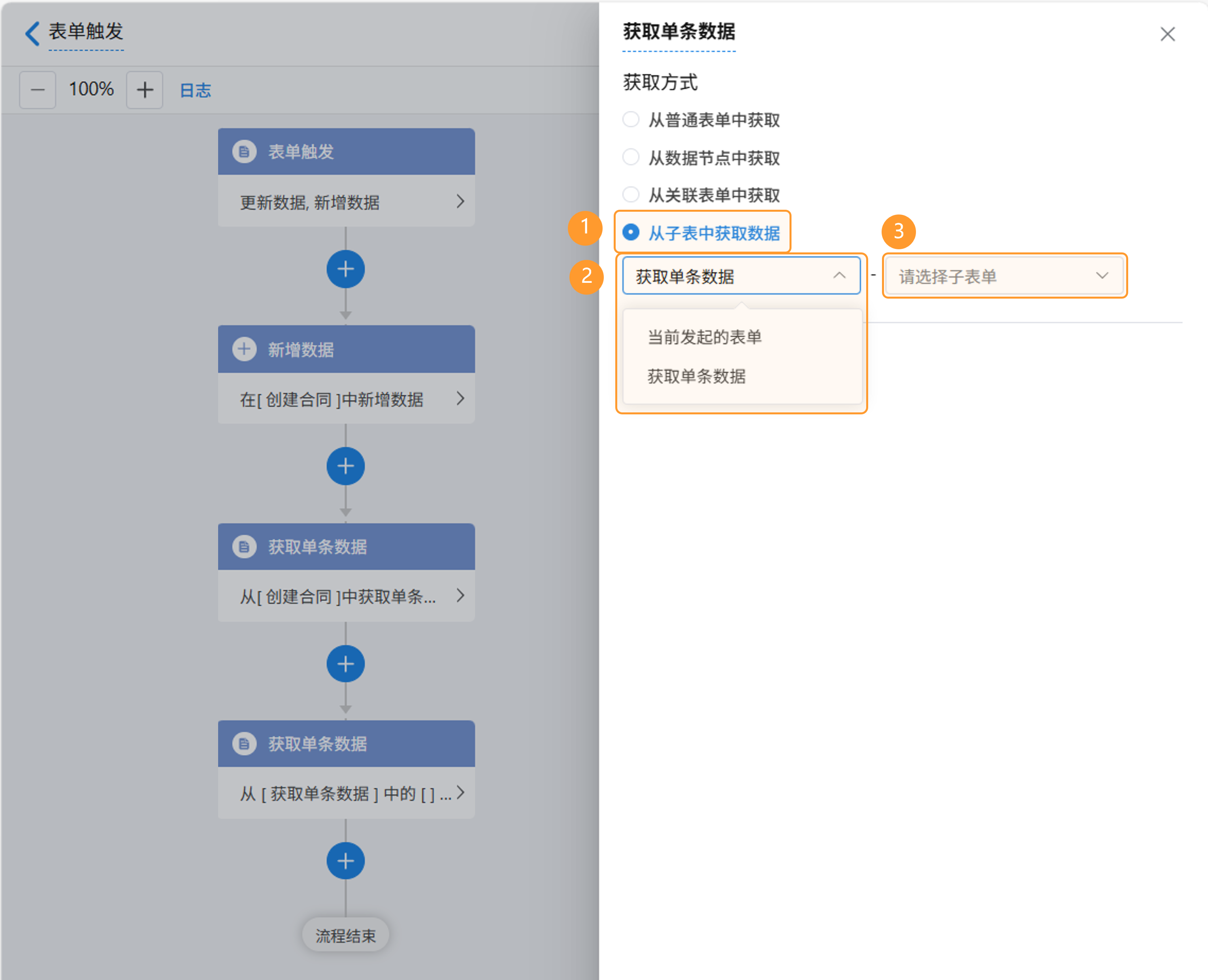The height and width of the screenshot is (980, 1208).
Task: Click the zoom out minus button
Action: tap(37, 90)
